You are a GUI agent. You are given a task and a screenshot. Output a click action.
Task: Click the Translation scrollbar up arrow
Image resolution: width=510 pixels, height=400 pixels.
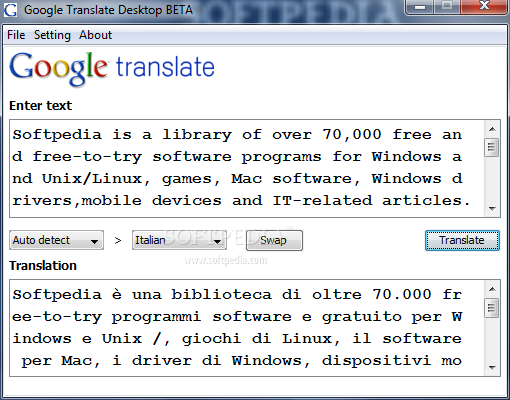coord(492,289)
